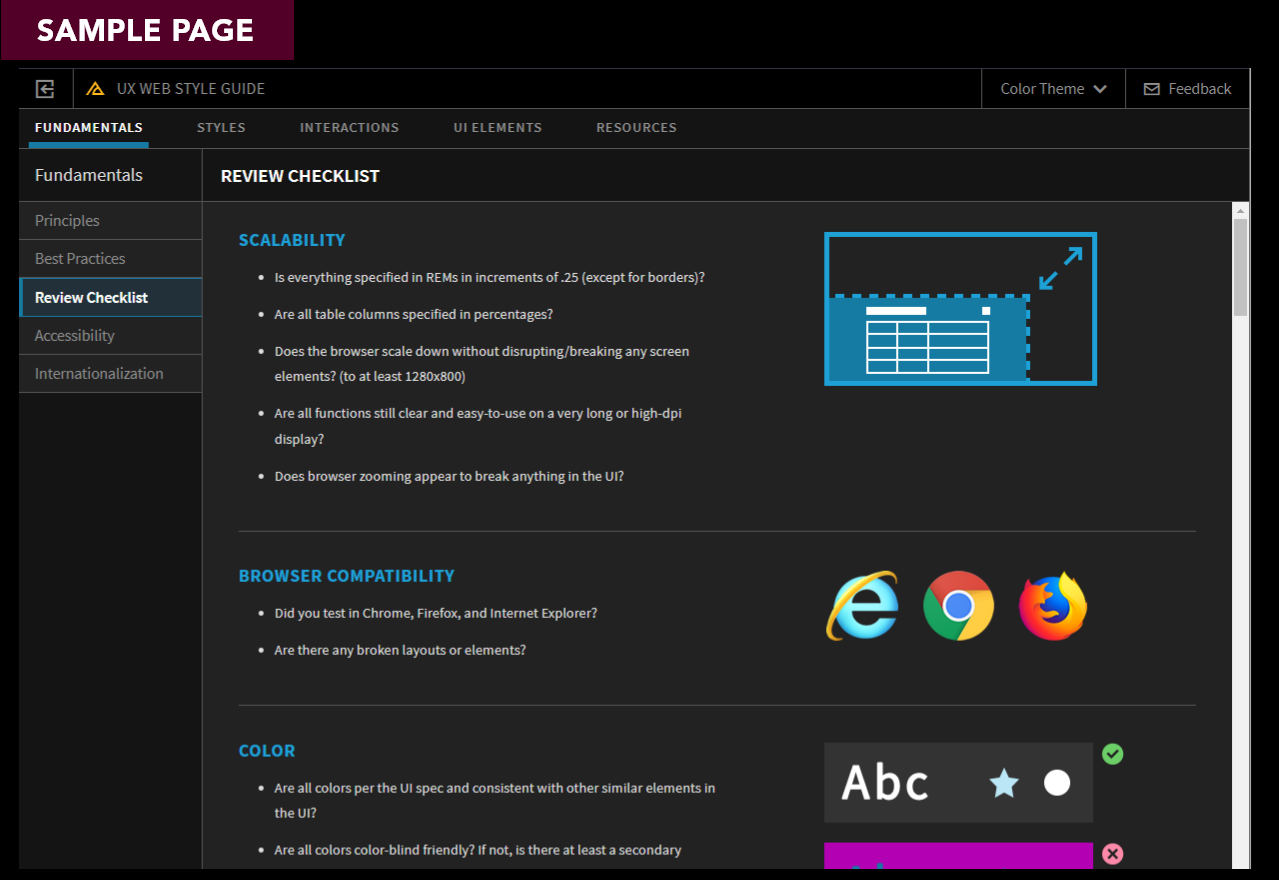Click 'Are all colors per the UI spec' bullet

495,800
